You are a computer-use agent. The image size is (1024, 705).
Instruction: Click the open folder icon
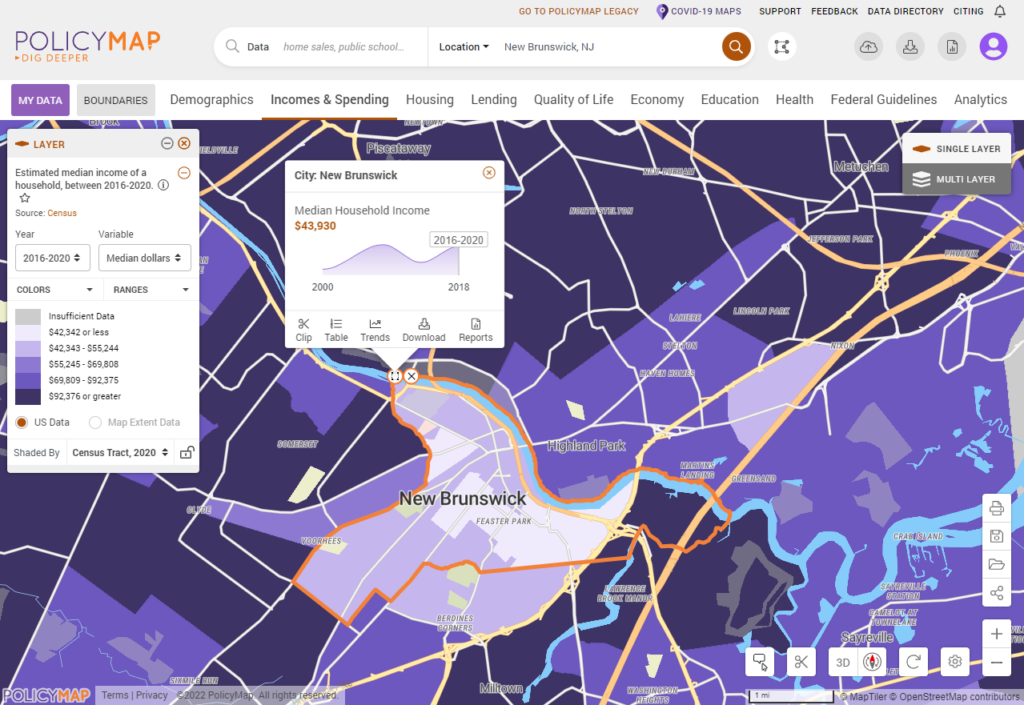pyautogui.click(x=997, y=564)
